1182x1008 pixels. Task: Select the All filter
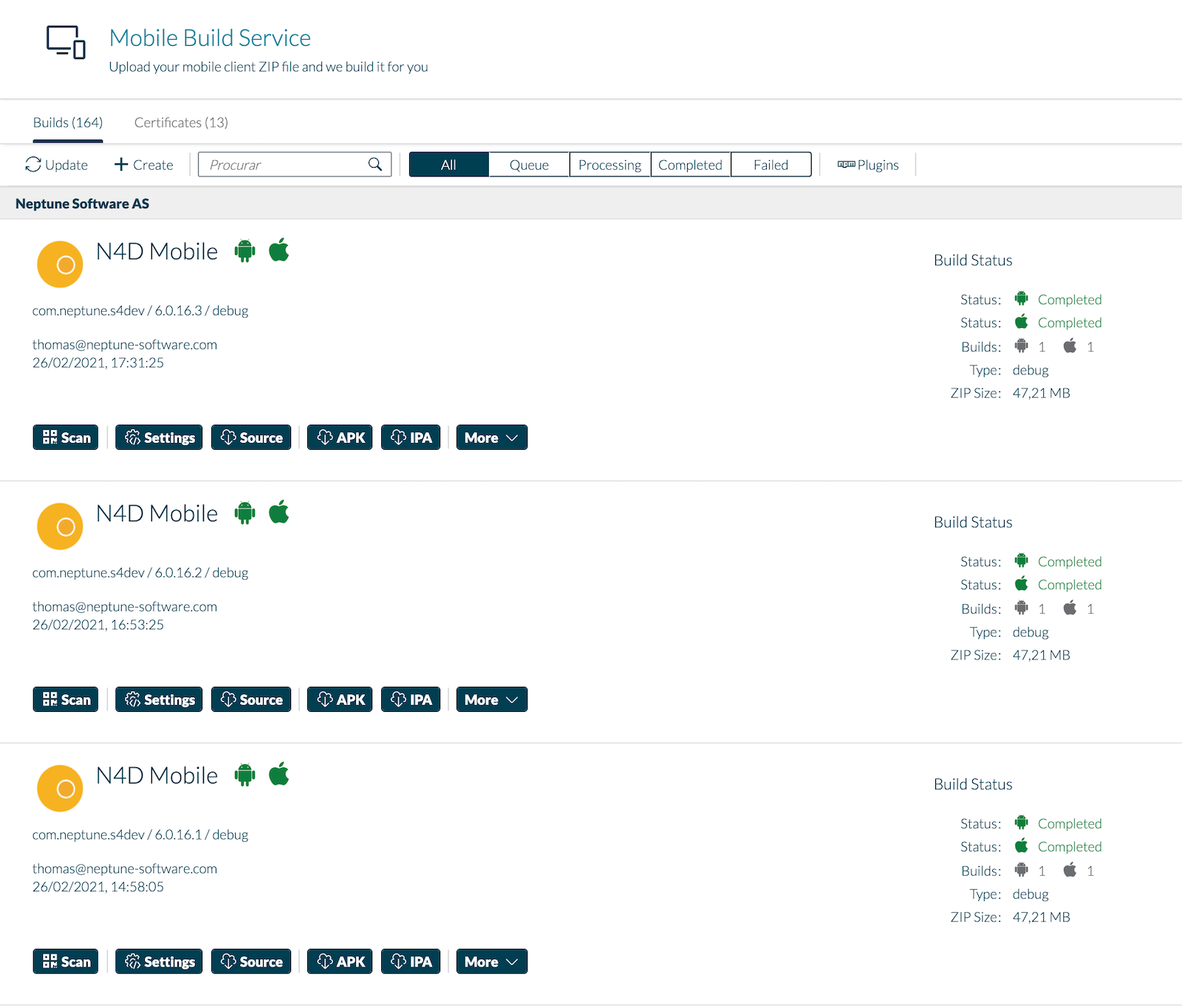pos(448,165)
